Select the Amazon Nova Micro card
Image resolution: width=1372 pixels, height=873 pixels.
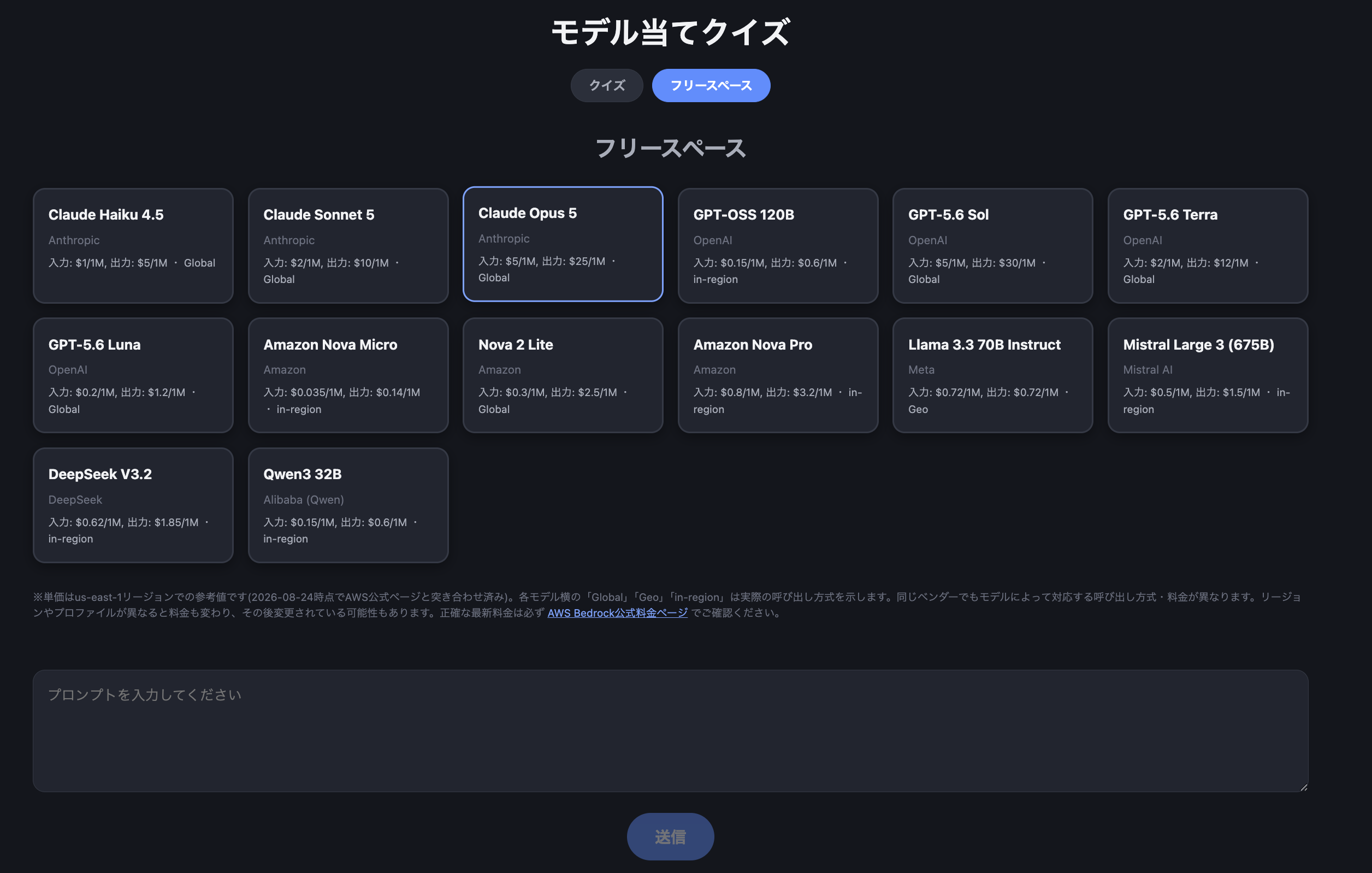348,375
